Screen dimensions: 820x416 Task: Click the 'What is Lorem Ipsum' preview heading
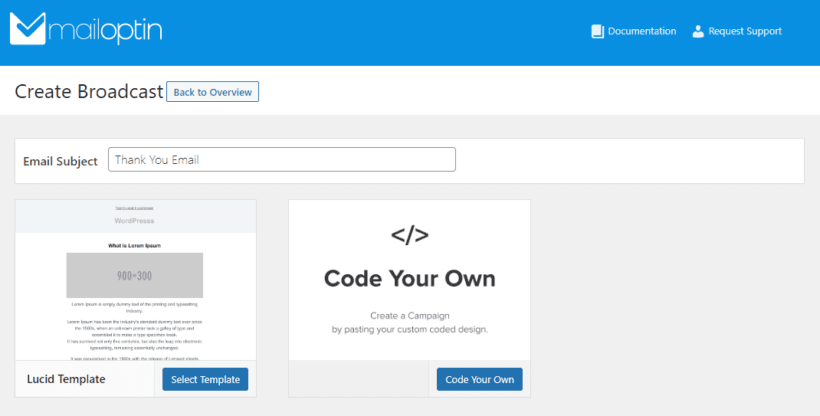tap(135, 245)
